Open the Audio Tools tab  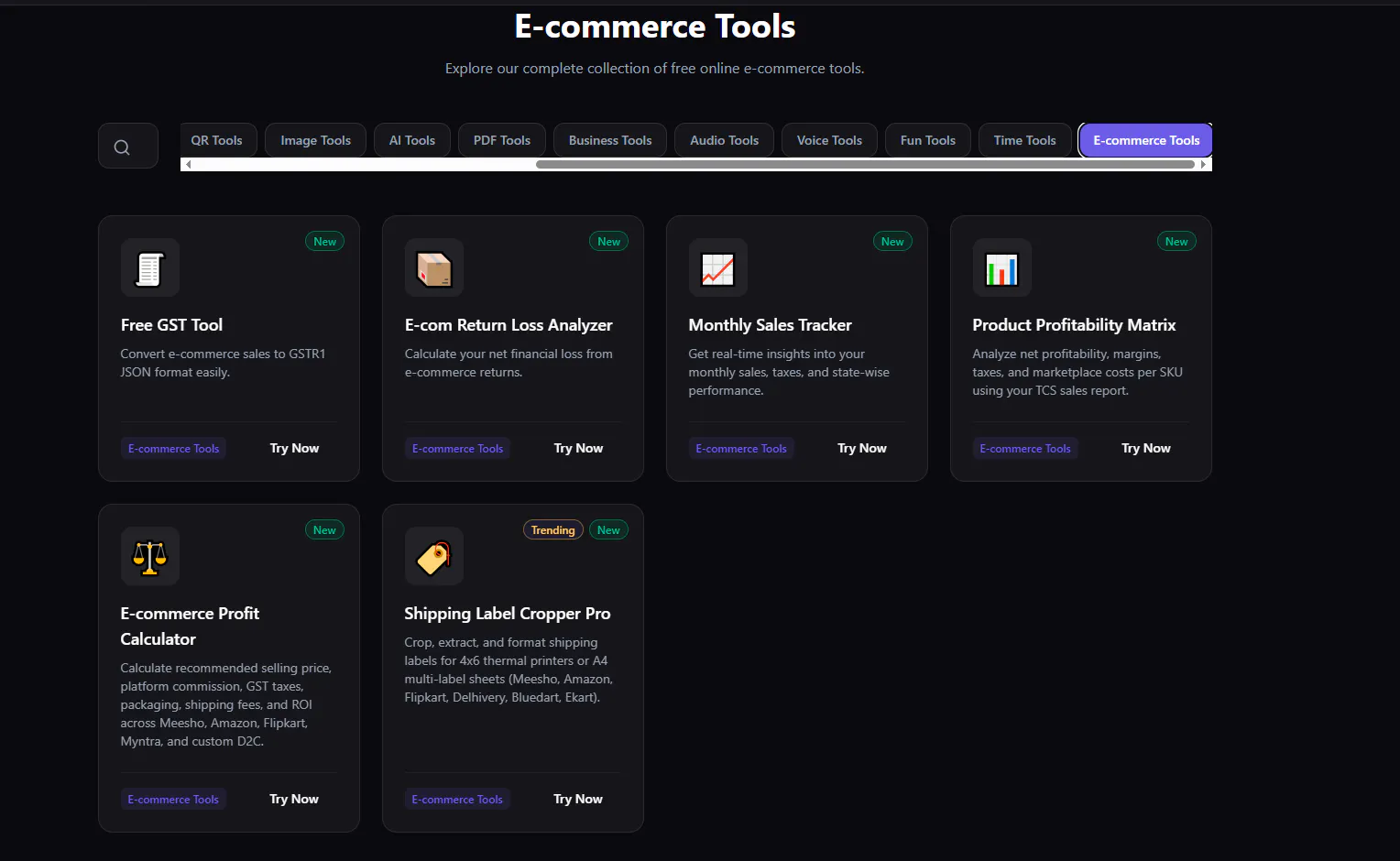[x=724, y=140]
